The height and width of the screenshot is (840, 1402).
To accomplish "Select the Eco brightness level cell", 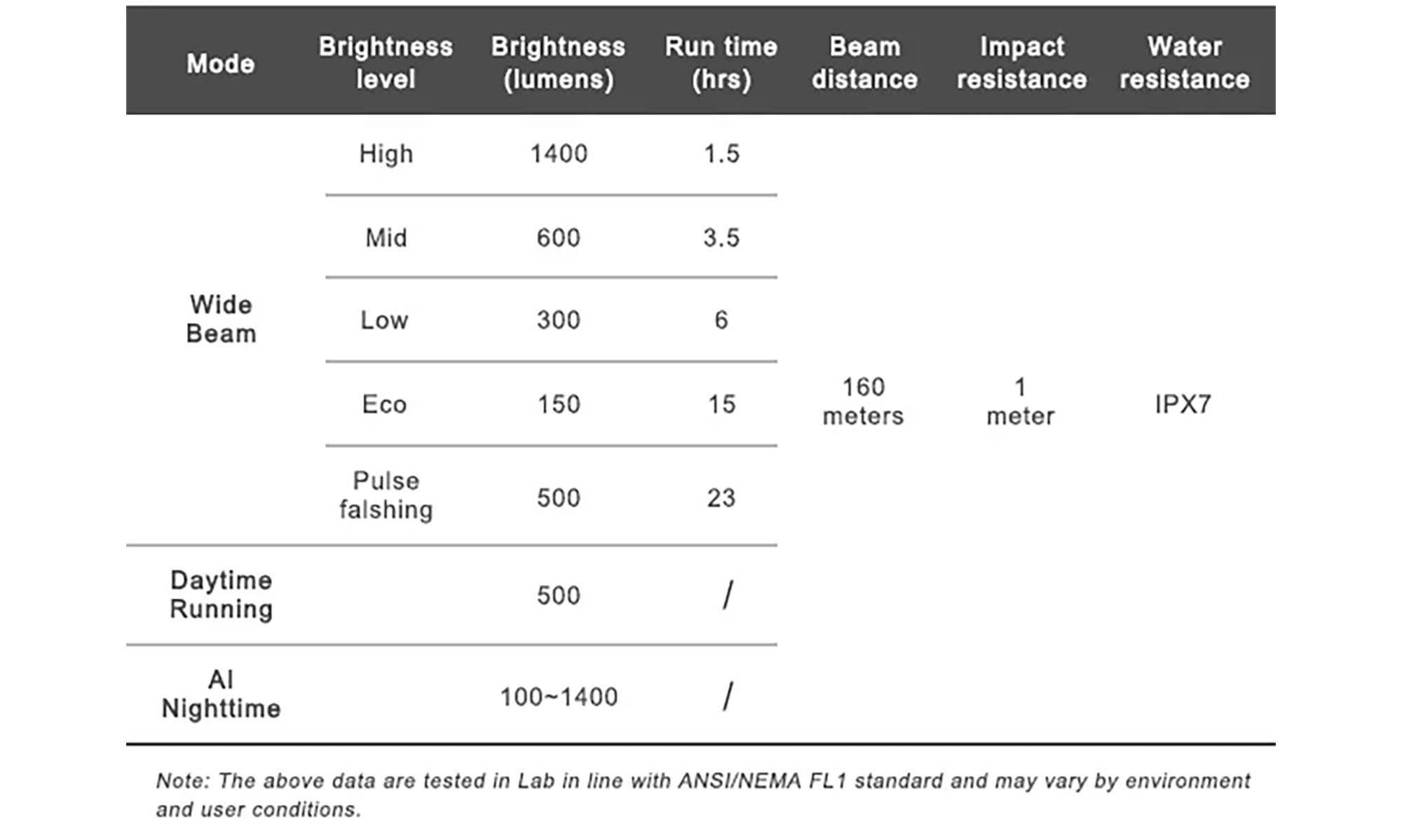I will pyautogui.click(x=384, y=404).
